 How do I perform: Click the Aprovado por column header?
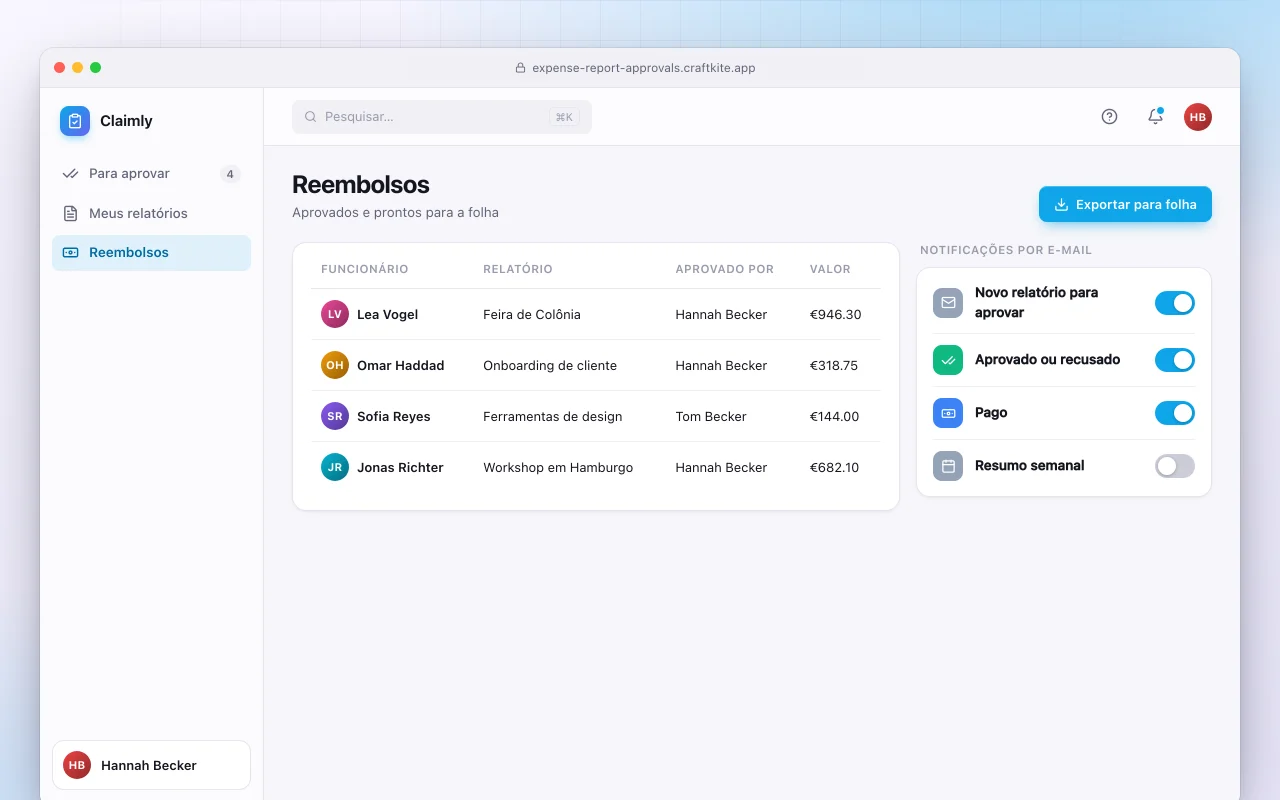click(x=725, y=269)
